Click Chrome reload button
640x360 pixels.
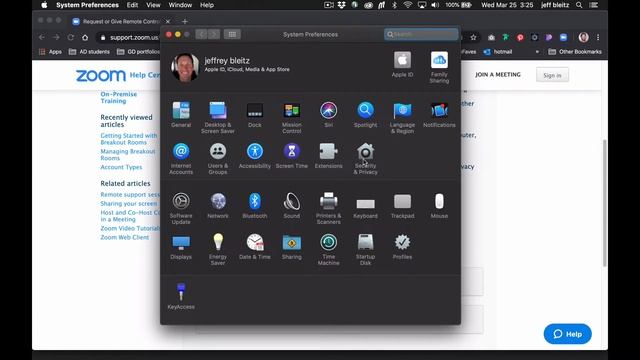tap(71, 37)
